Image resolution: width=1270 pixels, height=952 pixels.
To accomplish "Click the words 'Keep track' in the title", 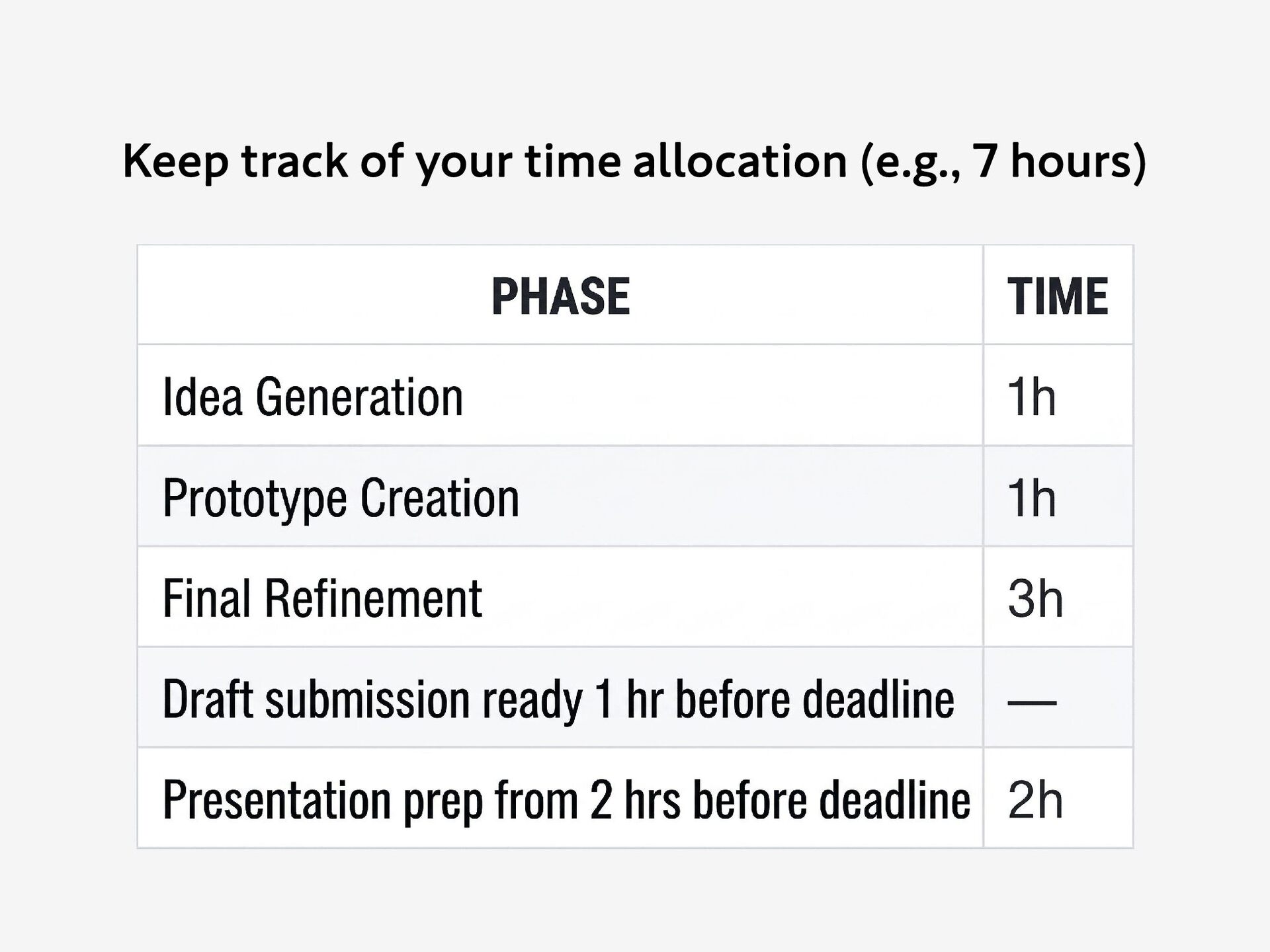I will pyautogui.click(x=235, y=162).
